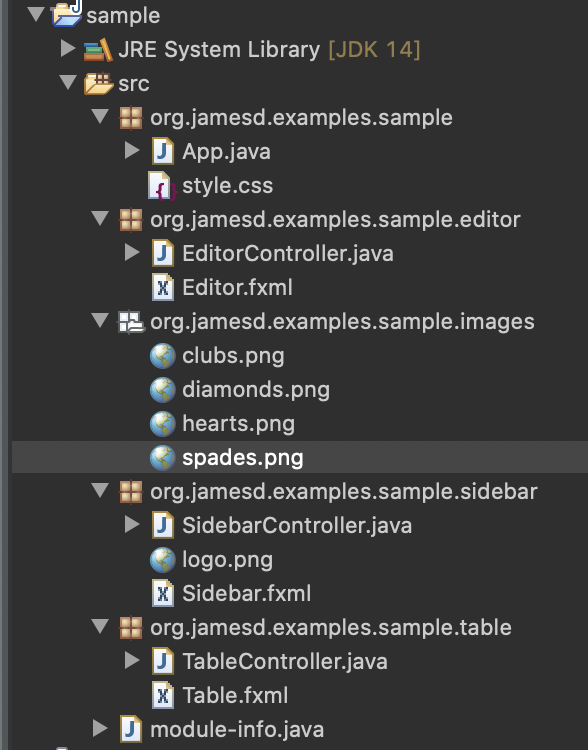Click the org.jamesd.examples.sample.images package icon
Image resolution: width=588 pixels, height=750 pixels.
(131, 322)
